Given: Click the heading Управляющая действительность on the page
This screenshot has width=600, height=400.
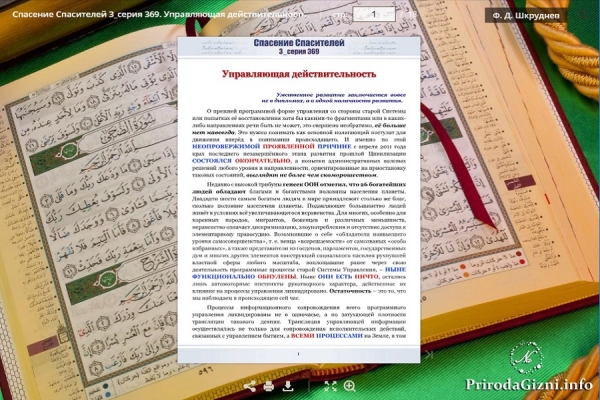Looking at the screenshot, I should click(x=299, y=74).
